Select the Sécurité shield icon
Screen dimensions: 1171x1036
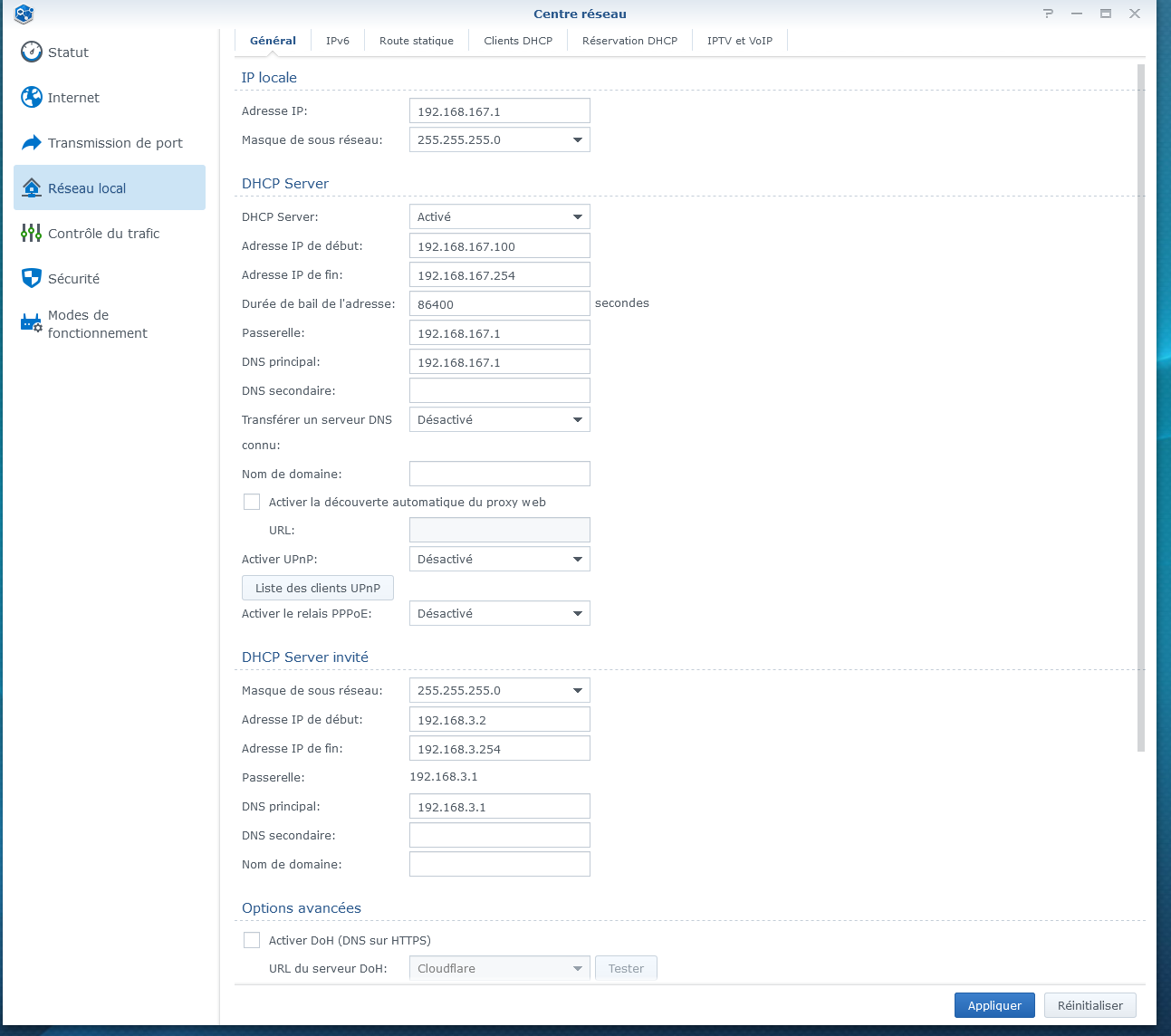pyautogui.click(x=32, y=278)
